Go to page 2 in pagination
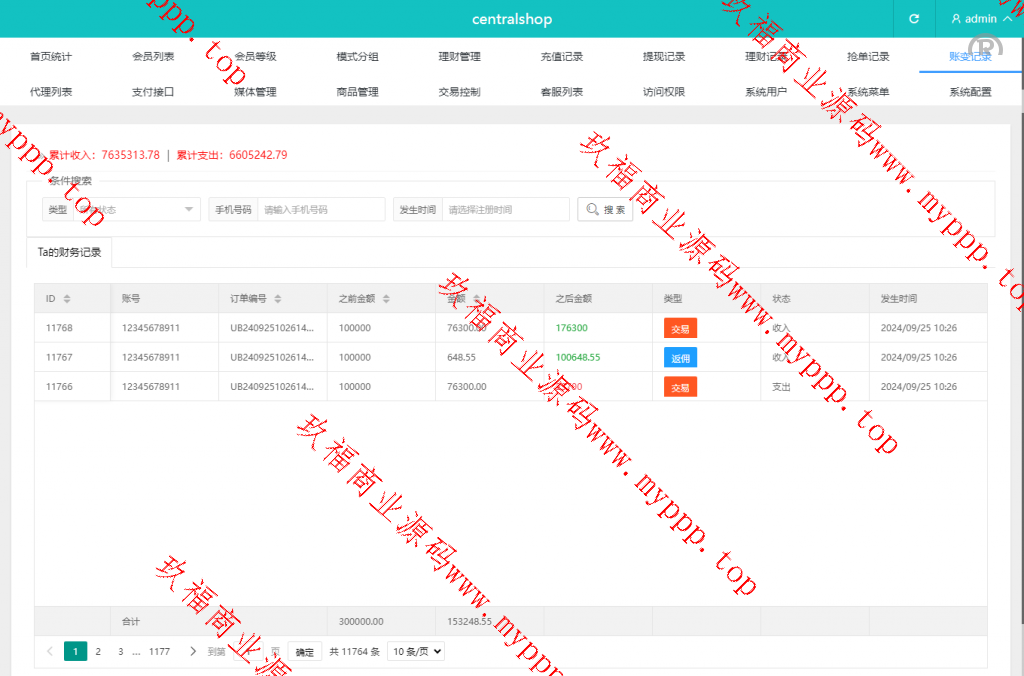The image size is (1024, 676). coord(98,652)
